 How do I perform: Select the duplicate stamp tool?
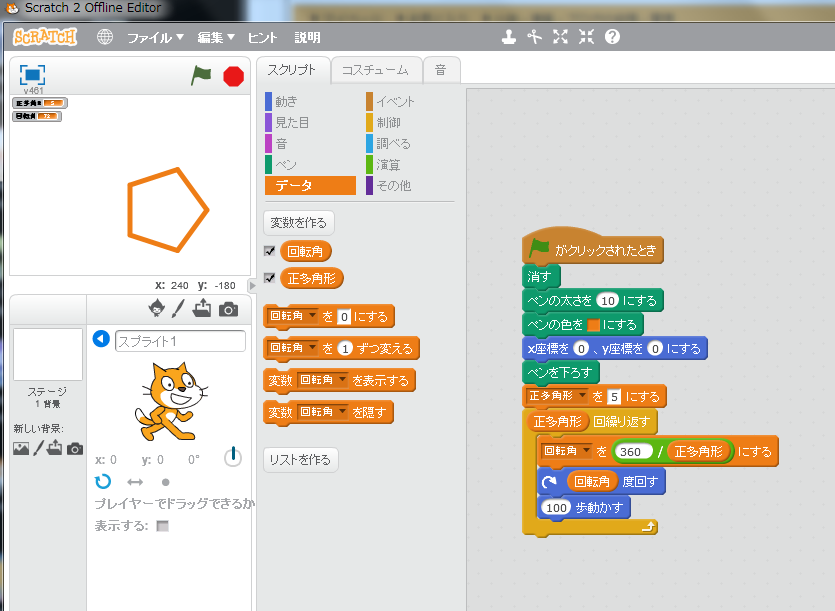[x=509, y=37]
